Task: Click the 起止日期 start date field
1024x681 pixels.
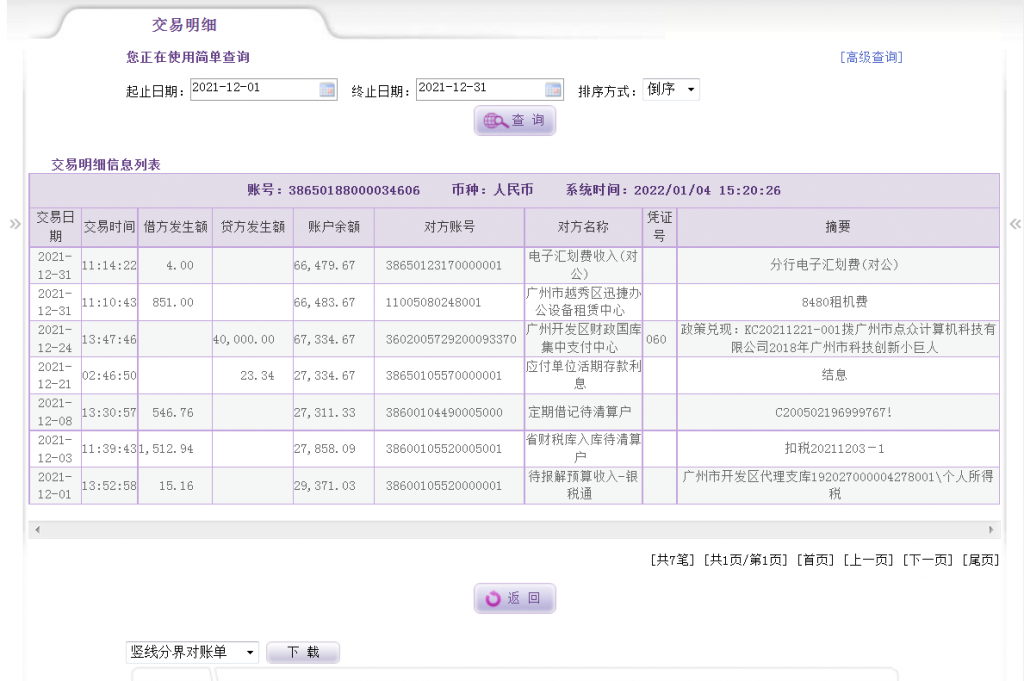Action: pyautogui.click(x=252, y=89)
